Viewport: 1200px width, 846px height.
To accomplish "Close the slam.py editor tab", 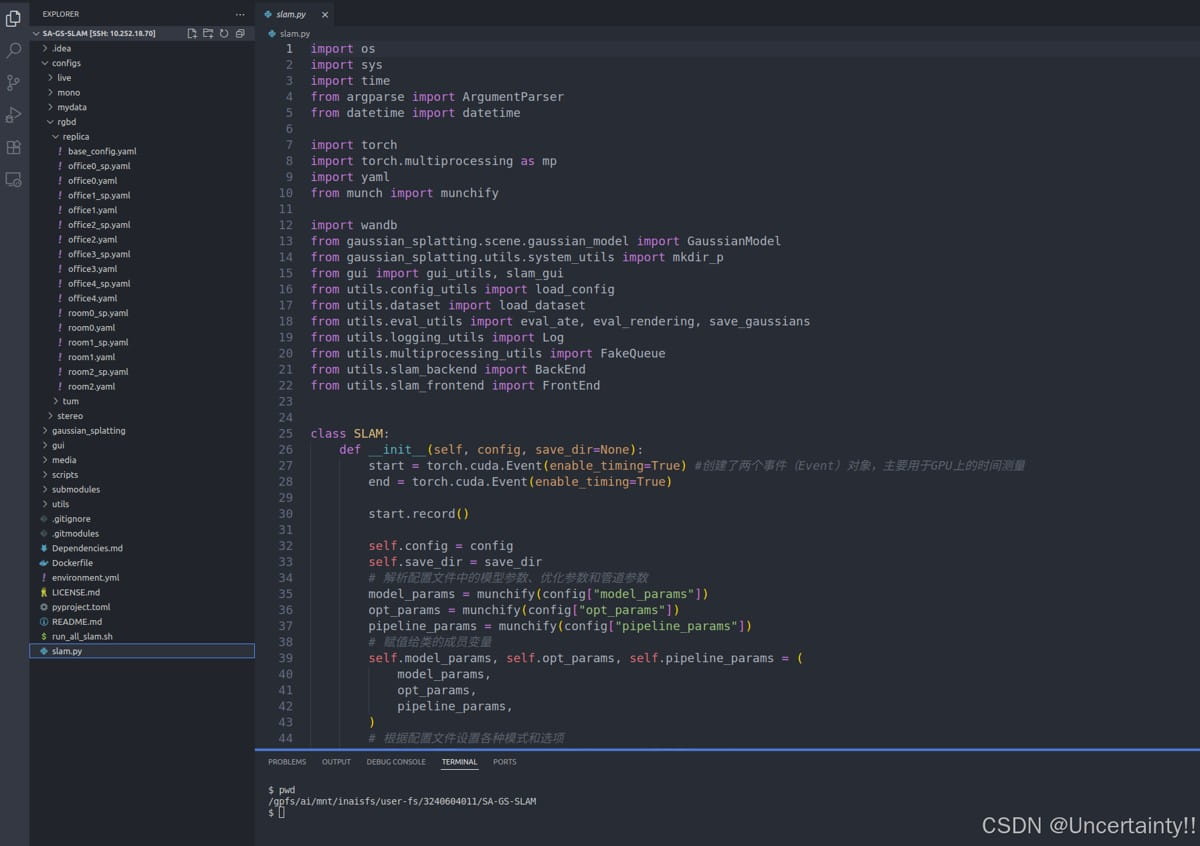I will [326, 15].
